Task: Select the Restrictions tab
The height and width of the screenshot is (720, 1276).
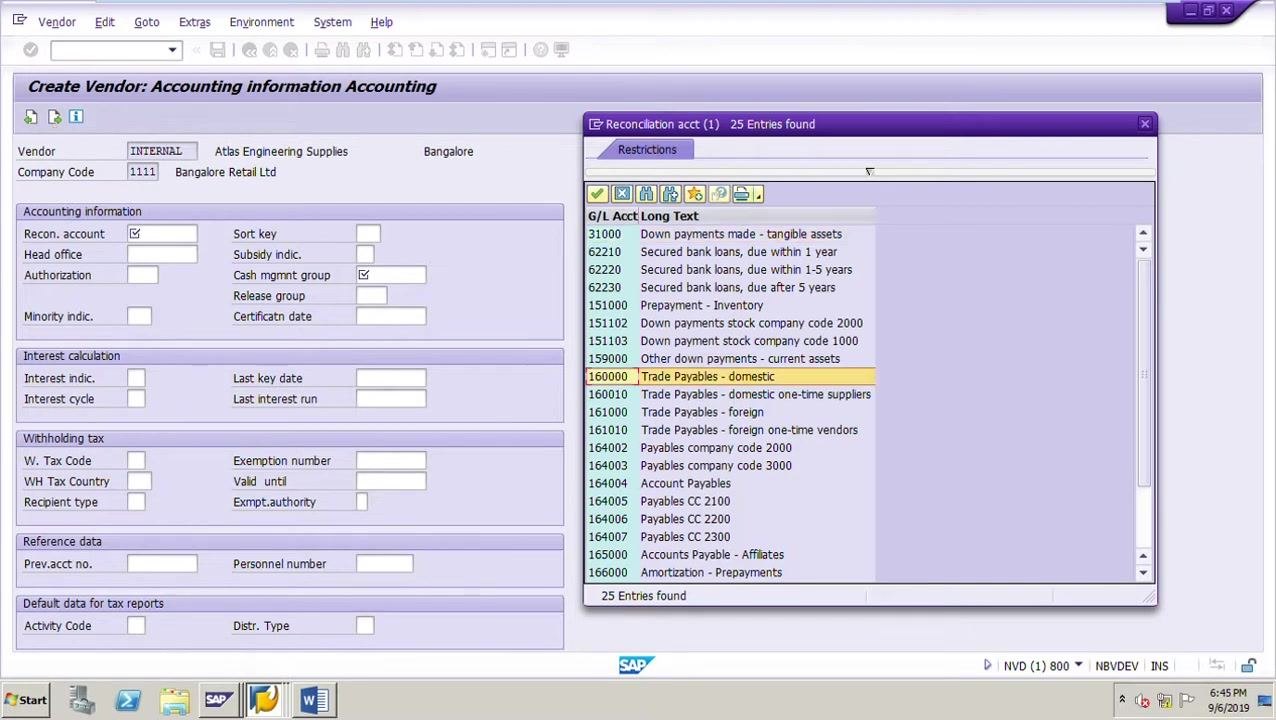Action: coord(647,150)
